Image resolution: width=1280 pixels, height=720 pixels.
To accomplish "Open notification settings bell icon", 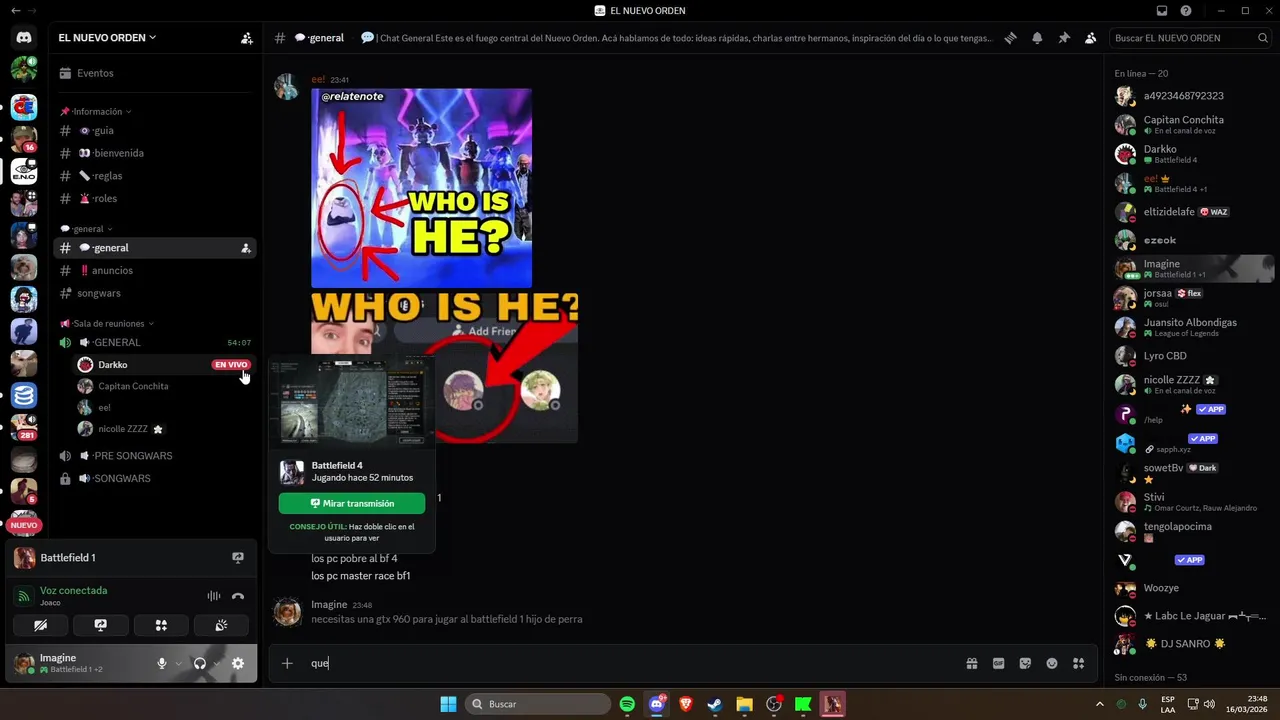I will 1037,38.
